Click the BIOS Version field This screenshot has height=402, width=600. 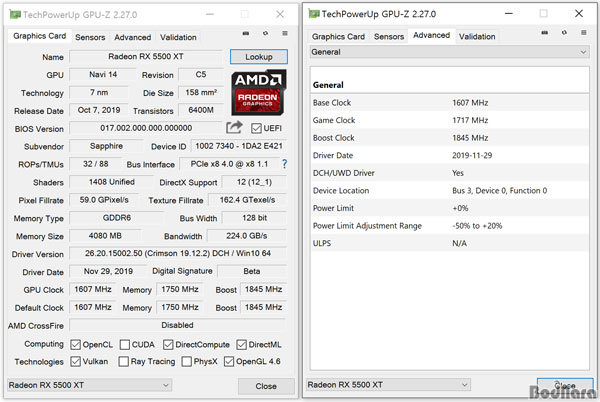coord(146,128)
